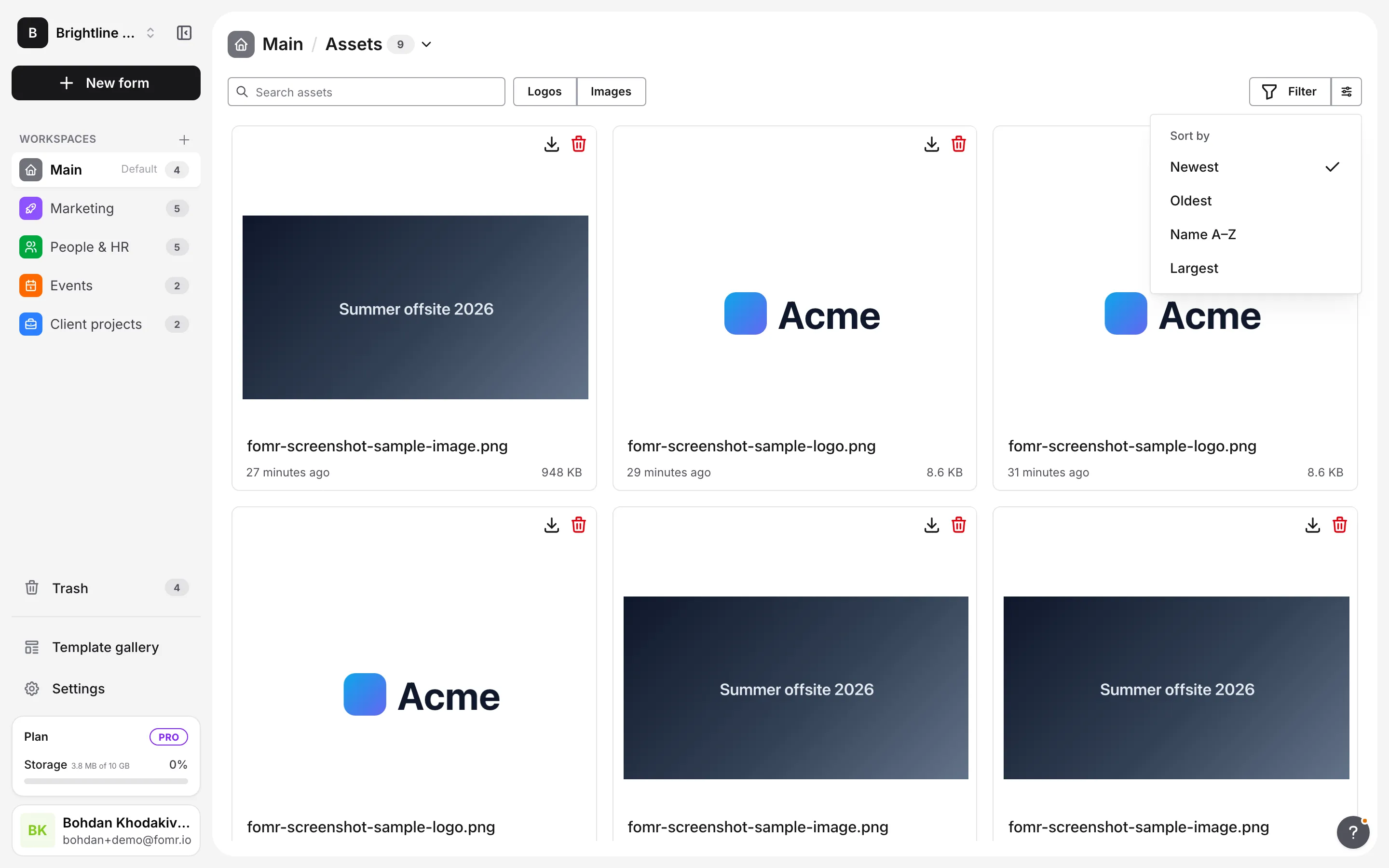Toggle the Images filter

coord(611,91)
